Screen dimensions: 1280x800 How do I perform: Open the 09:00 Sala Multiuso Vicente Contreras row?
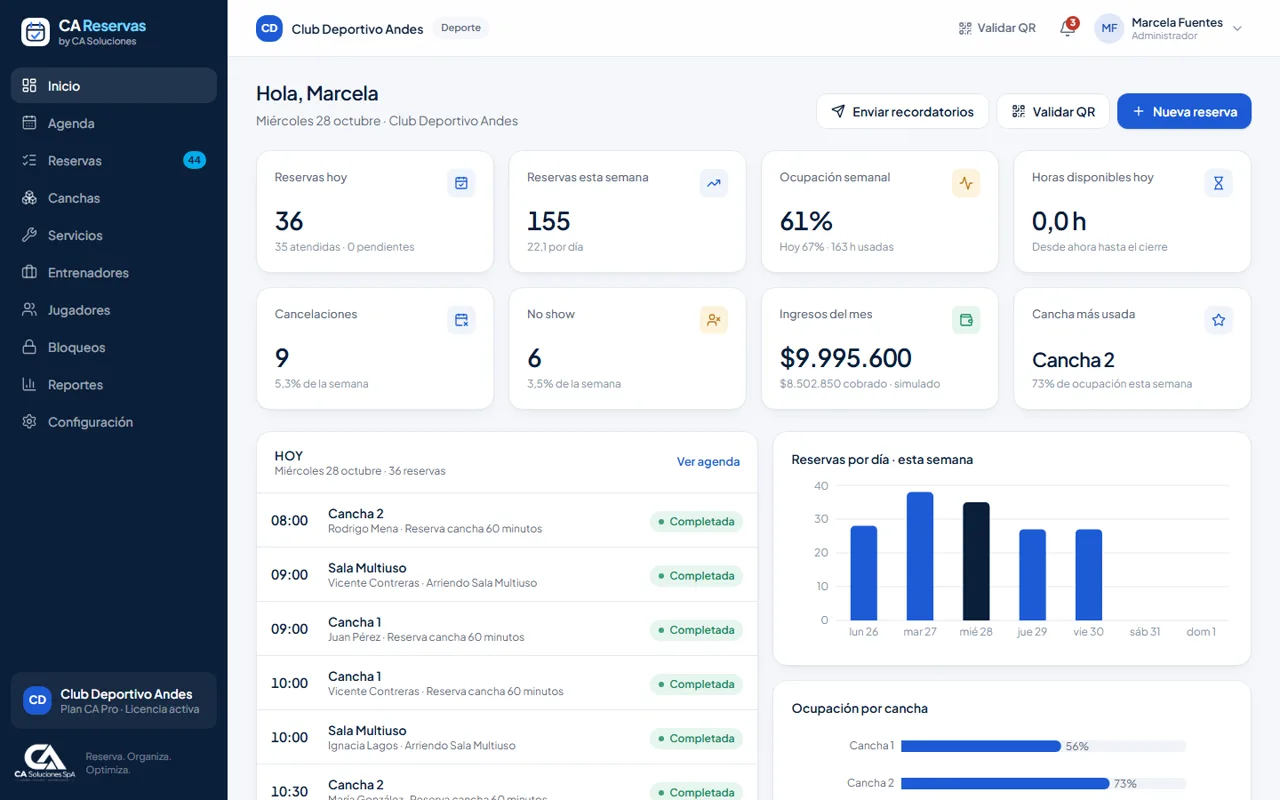[507, 574]
